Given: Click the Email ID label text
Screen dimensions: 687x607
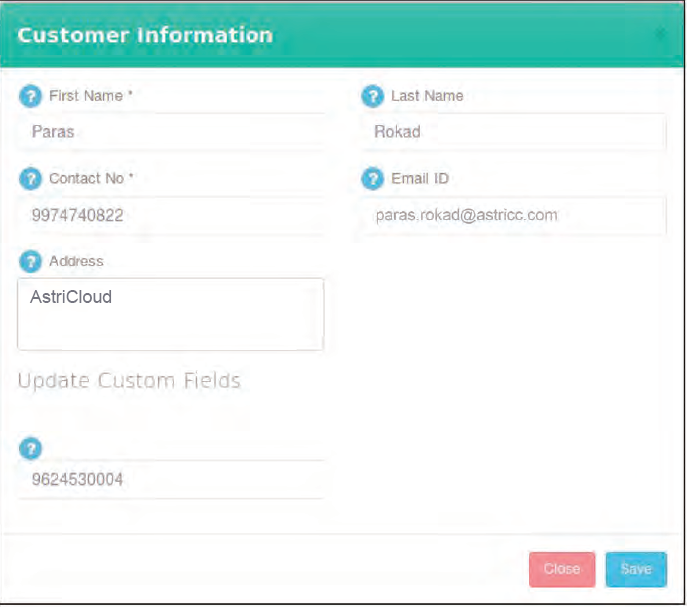Looking at the screenshot, I should click(420, 179).
